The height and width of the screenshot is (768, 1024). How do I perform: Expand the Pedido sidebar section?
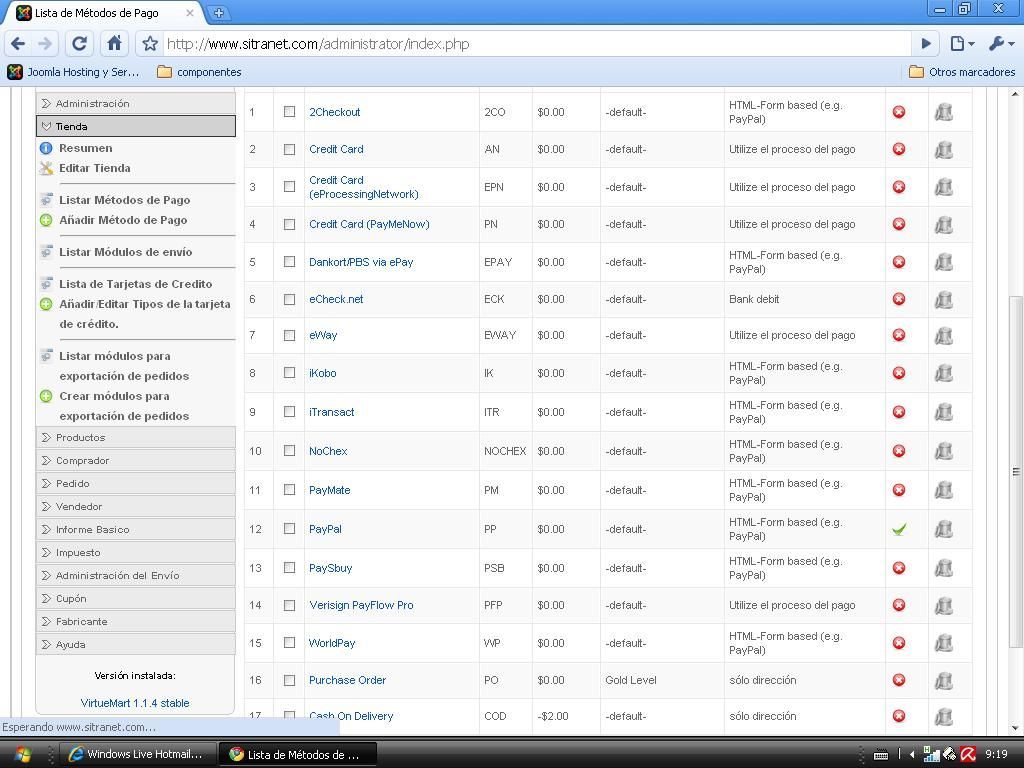pos(136,483)
